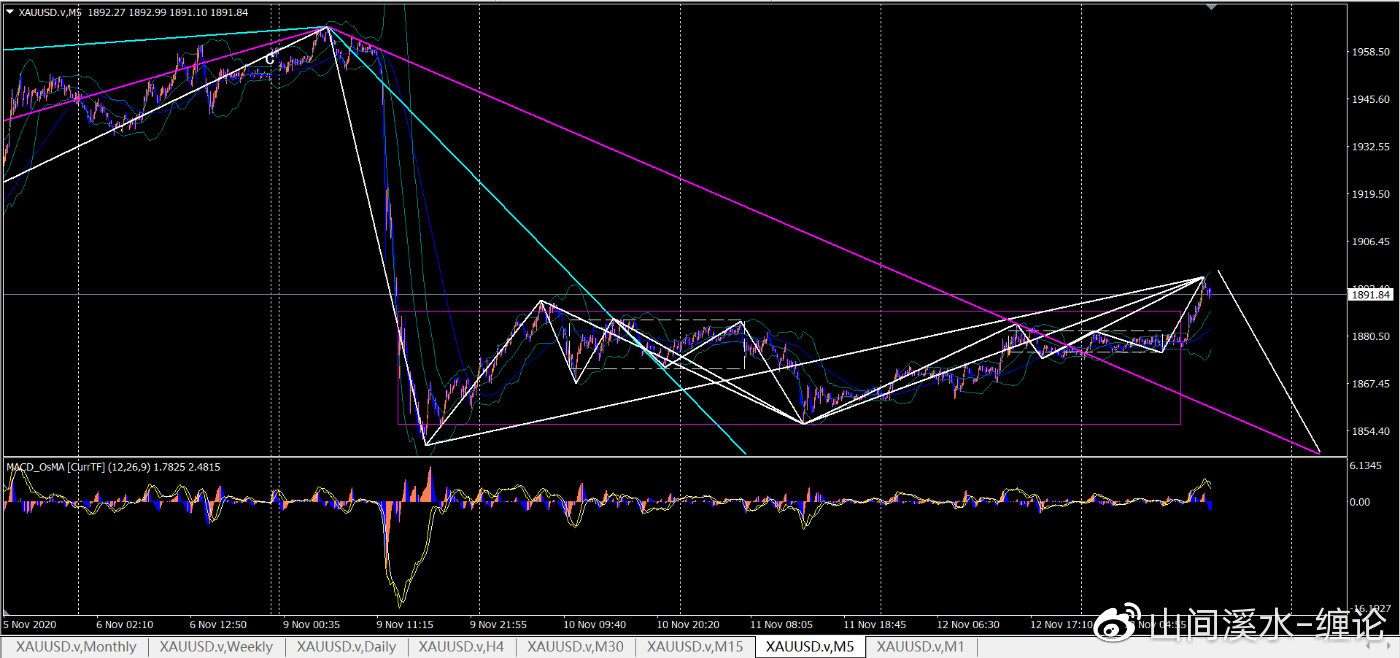The width and height of the screenshot is (1400, 658).
Task: Switch to the XAUUSD.v,Monthly tab
Action: 76,647
